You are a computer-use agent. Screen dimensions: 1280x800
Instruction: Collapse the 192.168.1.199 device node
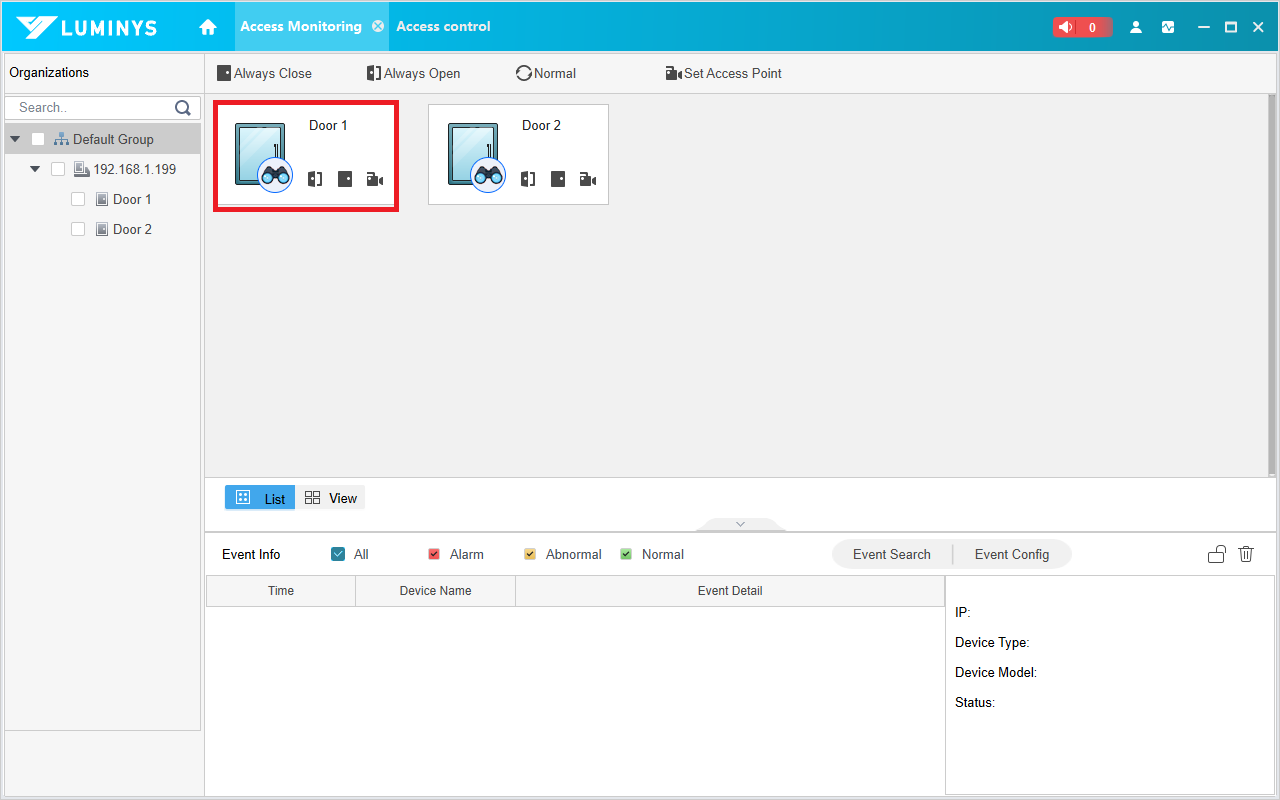(35, 169)
